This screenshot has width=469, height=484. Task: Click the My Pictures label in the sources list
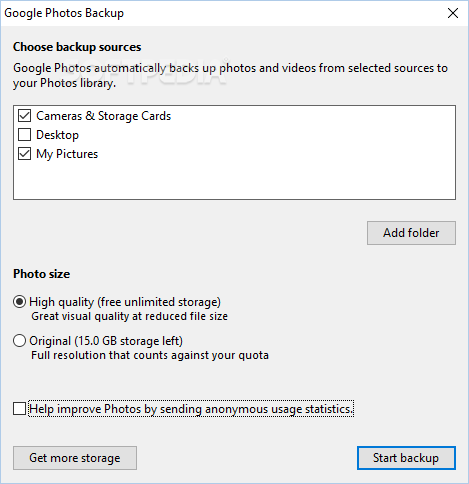pyautogui.click(x=67, y=154)
